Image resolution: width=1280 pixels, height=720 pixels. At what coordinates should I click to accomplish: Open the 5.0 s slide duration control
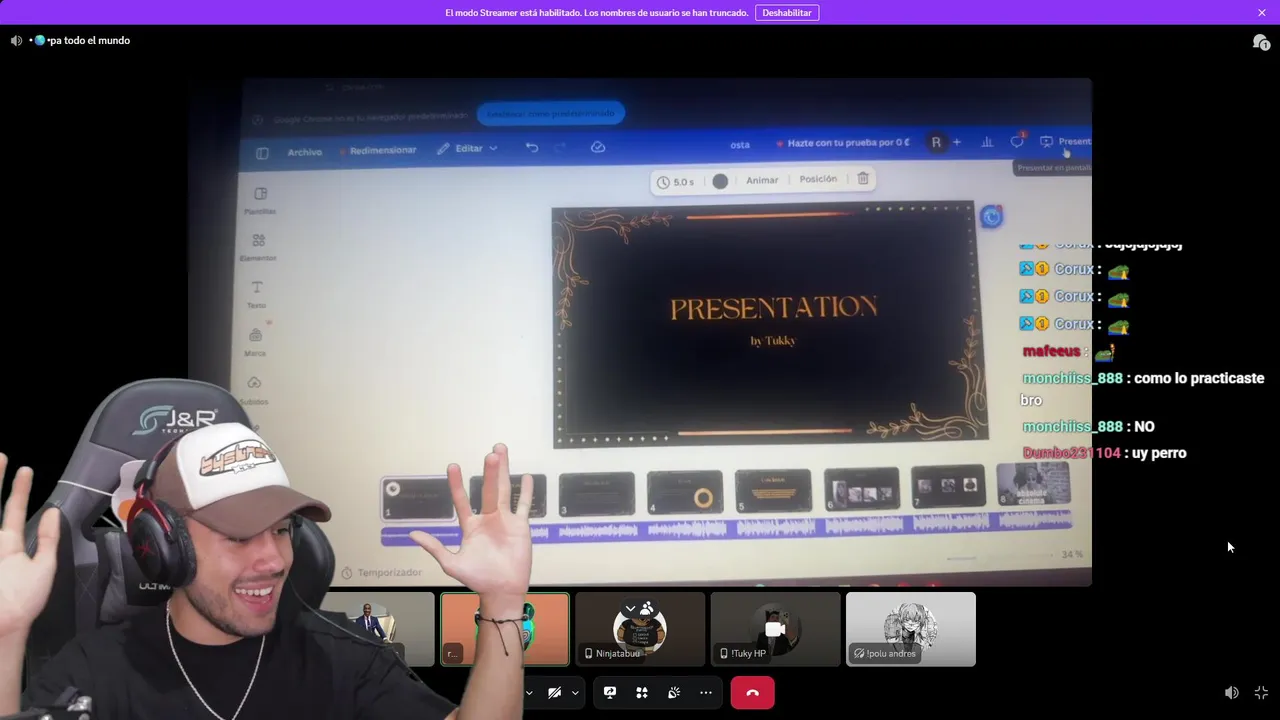coord(675,182)
